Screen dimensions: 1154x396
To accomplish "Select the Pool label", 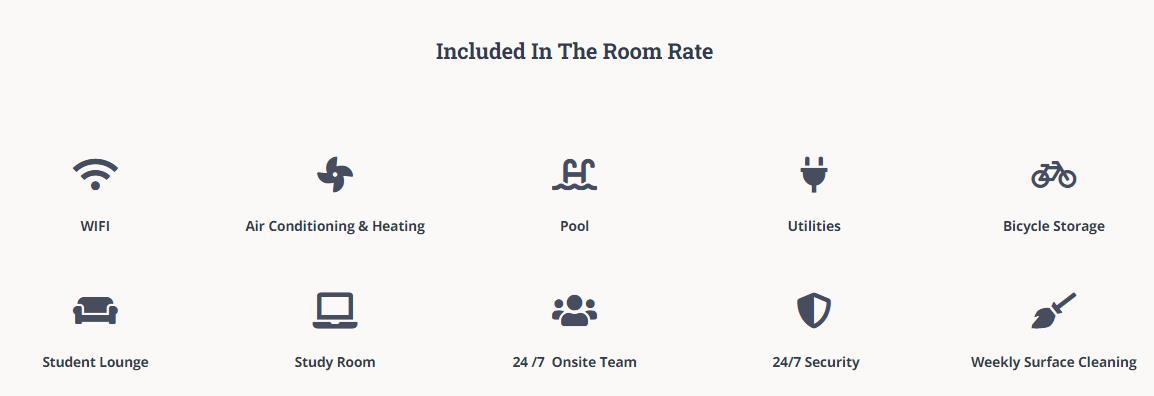I will (574, 226).
